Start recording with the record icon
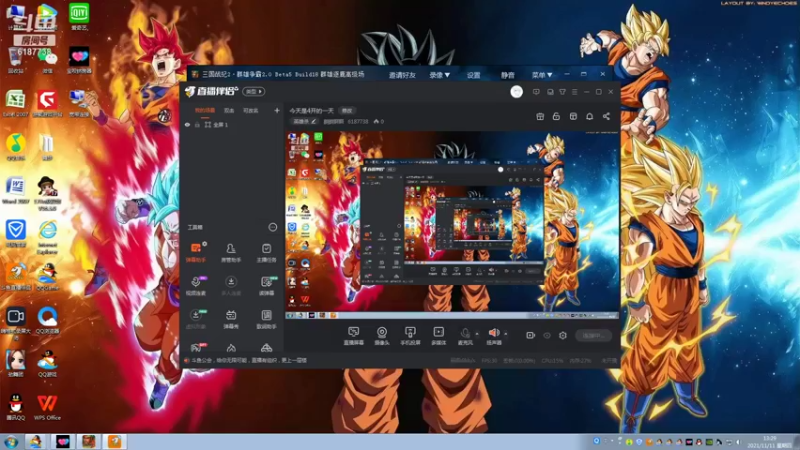Image resolution: width=800 pixels, height=450 pixels. [x=531, y=335]
